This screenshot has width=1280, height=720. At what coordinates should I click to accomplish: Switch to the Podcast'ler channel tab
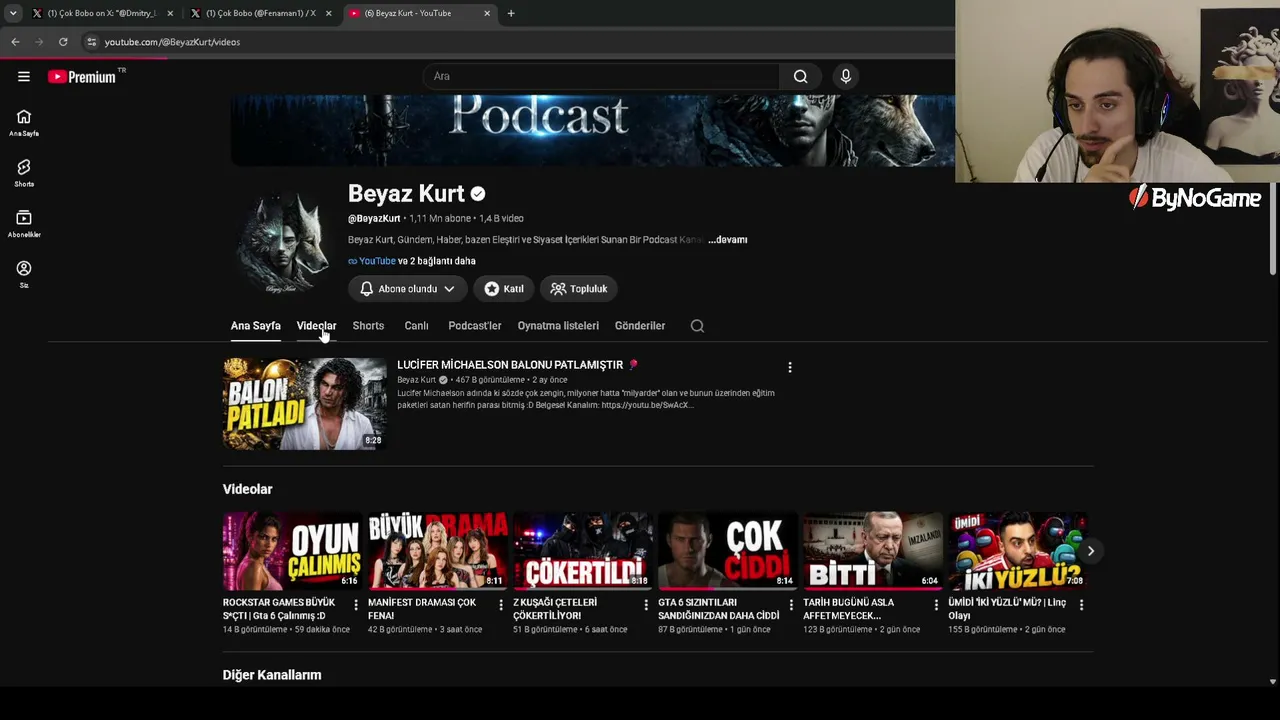pos(475,326)
